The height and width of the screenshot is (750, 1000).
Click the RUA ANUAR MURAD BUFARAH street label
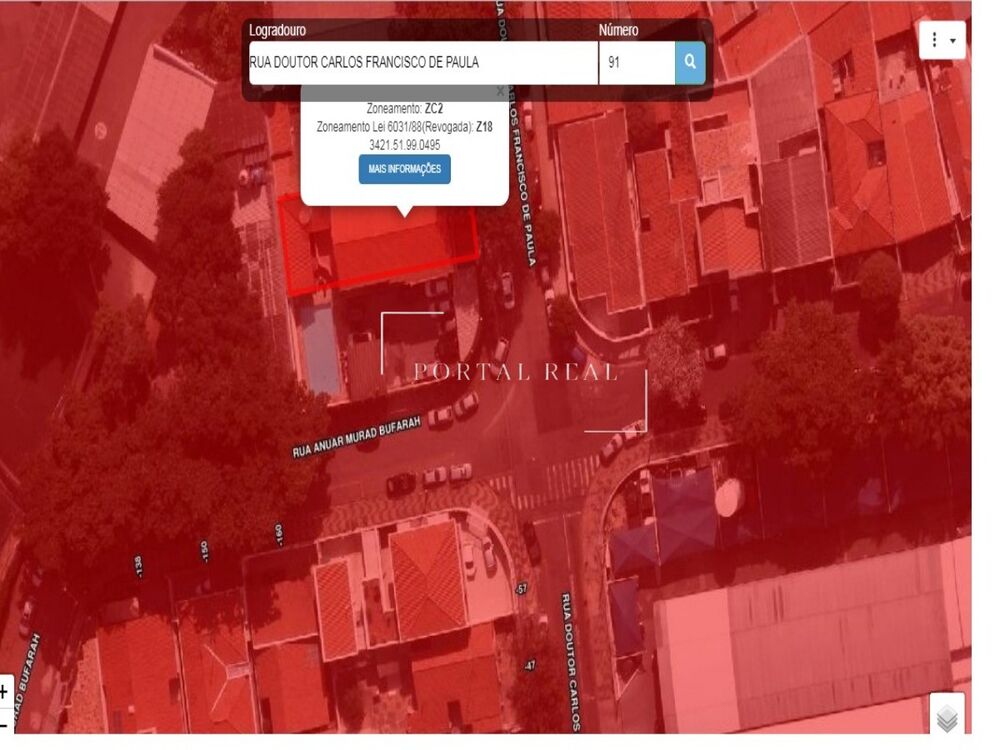click(357, 437)
